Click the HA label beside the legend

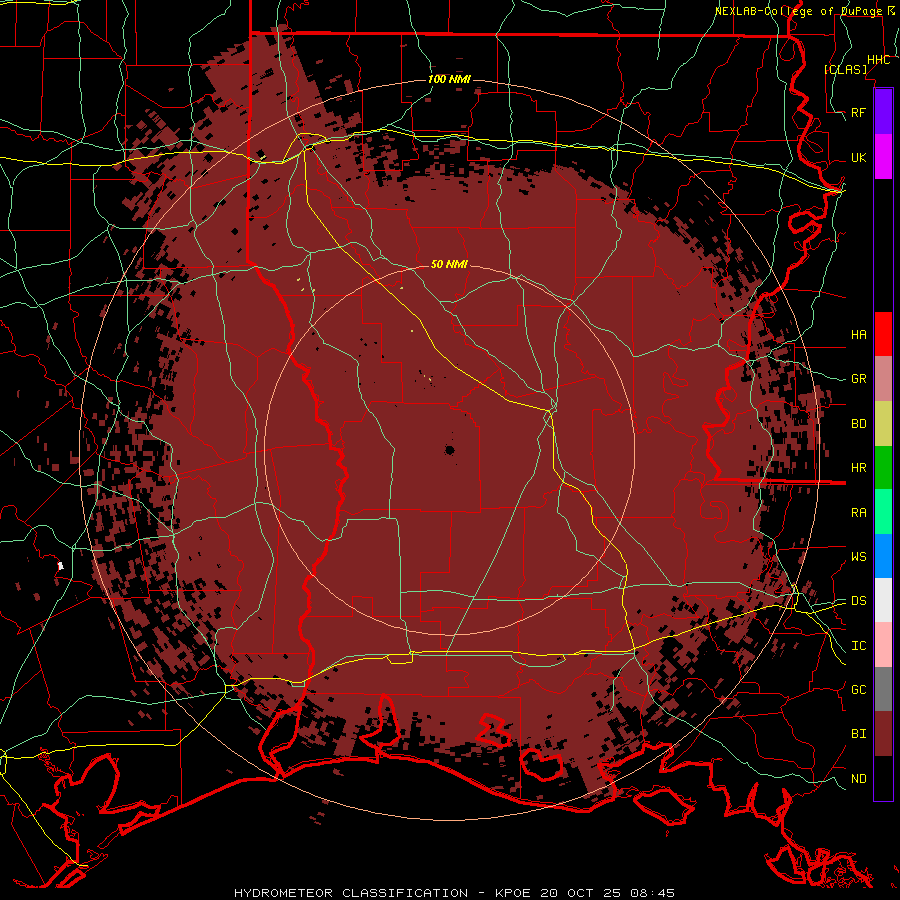[x=859, y=334]
